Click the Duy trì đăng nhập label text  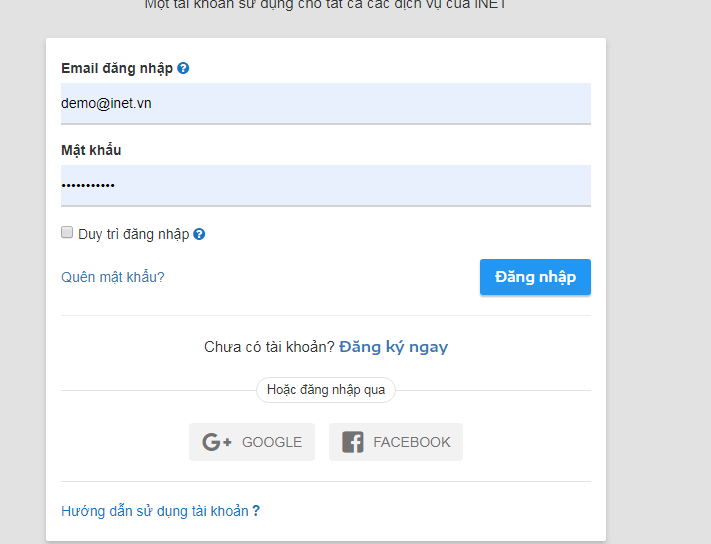click(x=134, y=234)
